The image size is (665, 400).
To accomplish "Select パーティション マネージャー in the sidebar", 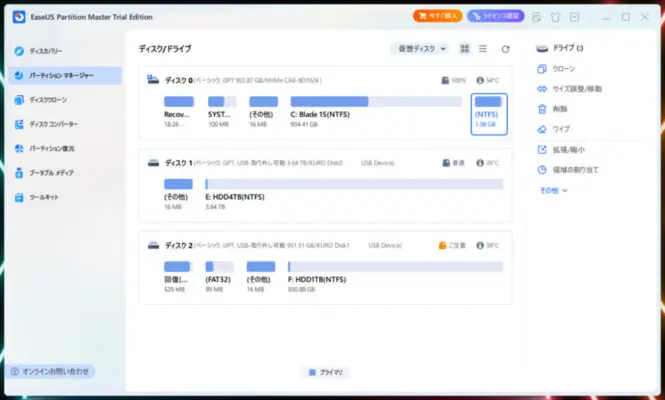I will click(65, 76).
